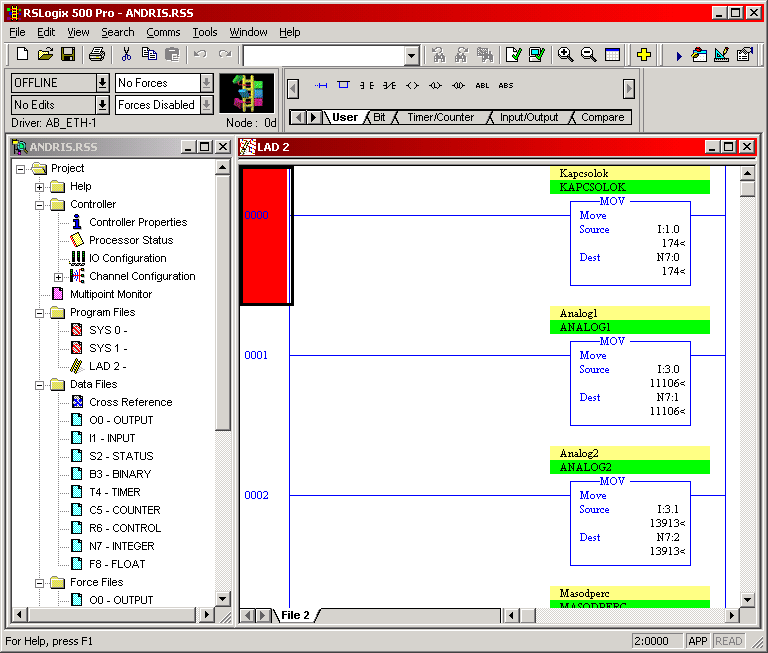Open the T4 - TIMER data file
This screenshot has width=768, height=653.
pyautogui.click(x=115, y=492)
